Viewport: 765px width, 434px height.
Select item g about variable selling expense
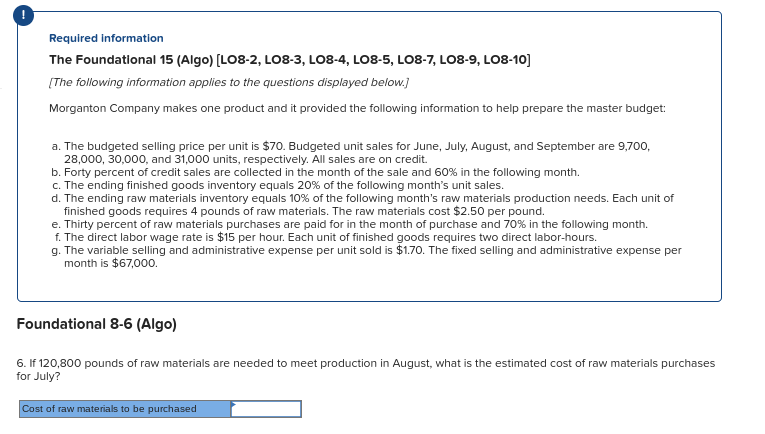click(365, 256)
